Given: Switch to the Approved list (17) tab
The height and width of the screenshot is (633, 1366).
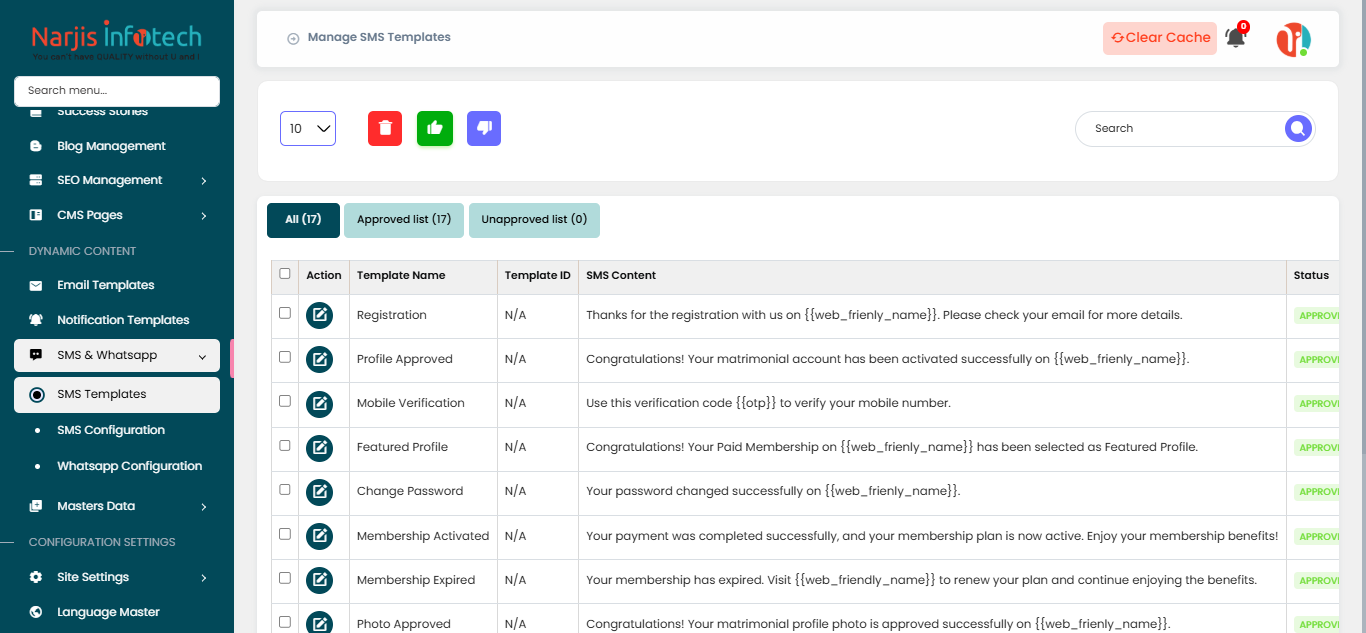Looking at the screenshot, I should coord(404,220).
